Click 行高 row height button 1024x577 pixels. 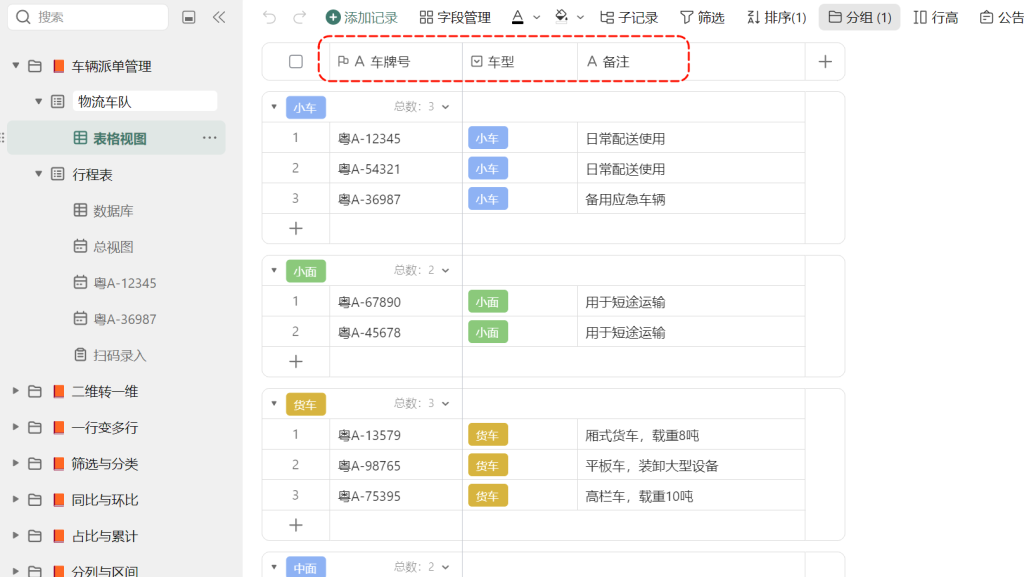coord(936,17)
